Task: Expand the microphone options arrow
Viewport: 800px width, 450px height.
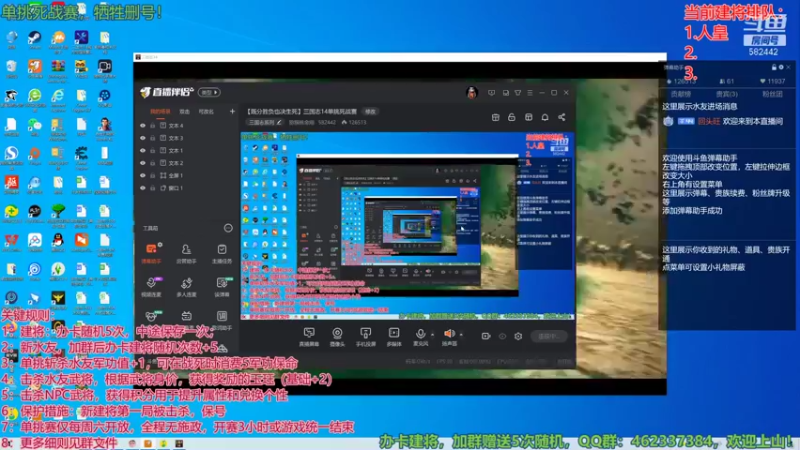Action: 433,335
